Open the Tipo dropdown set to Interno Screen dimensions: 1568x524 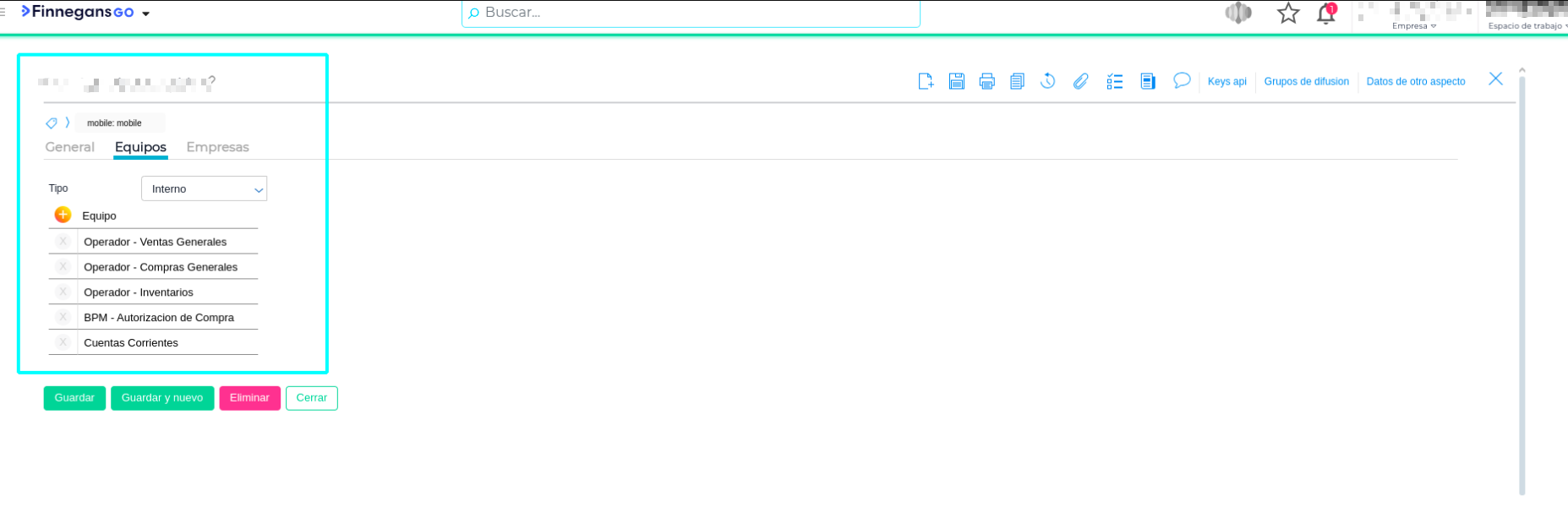pos(204,189)
